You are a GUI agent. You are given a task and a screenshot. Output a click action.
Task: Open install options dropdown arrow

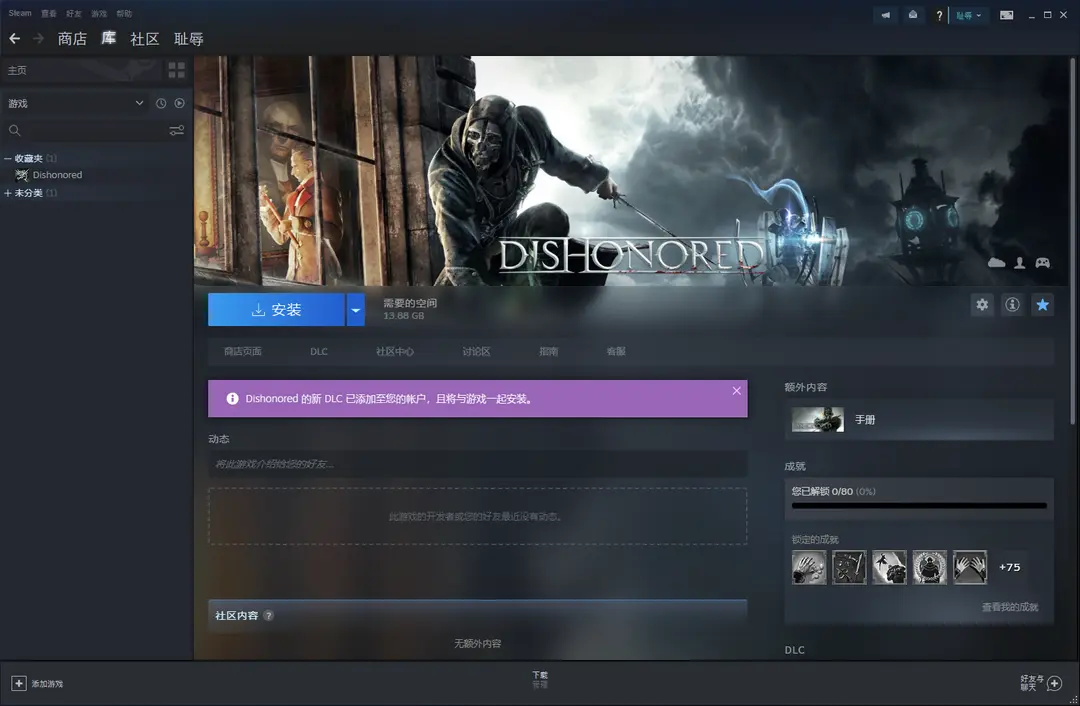point(355,310)
